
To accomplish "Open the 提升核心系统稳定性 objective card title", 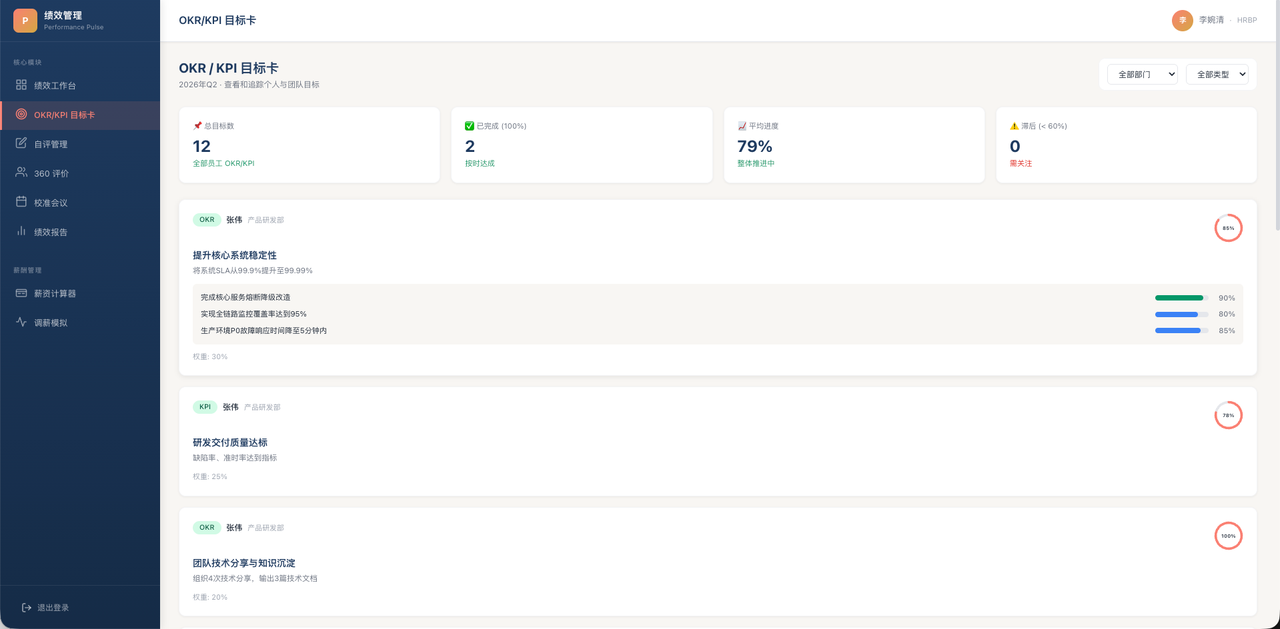I will click(235, 255).
